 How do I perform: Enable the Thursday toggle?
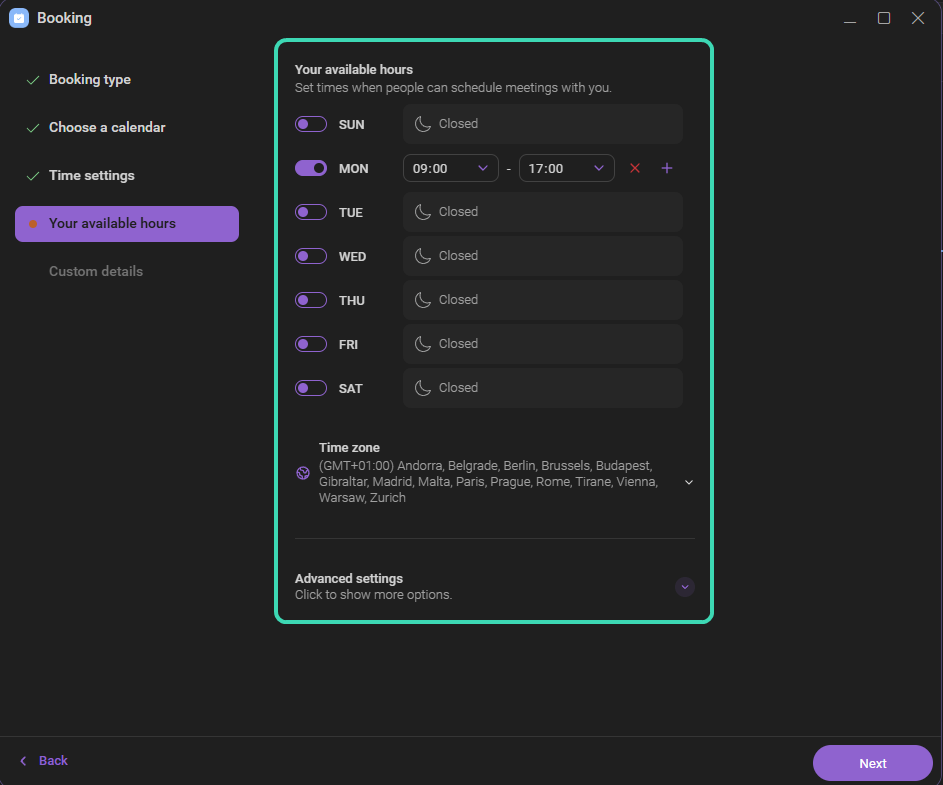click(311, 300)
